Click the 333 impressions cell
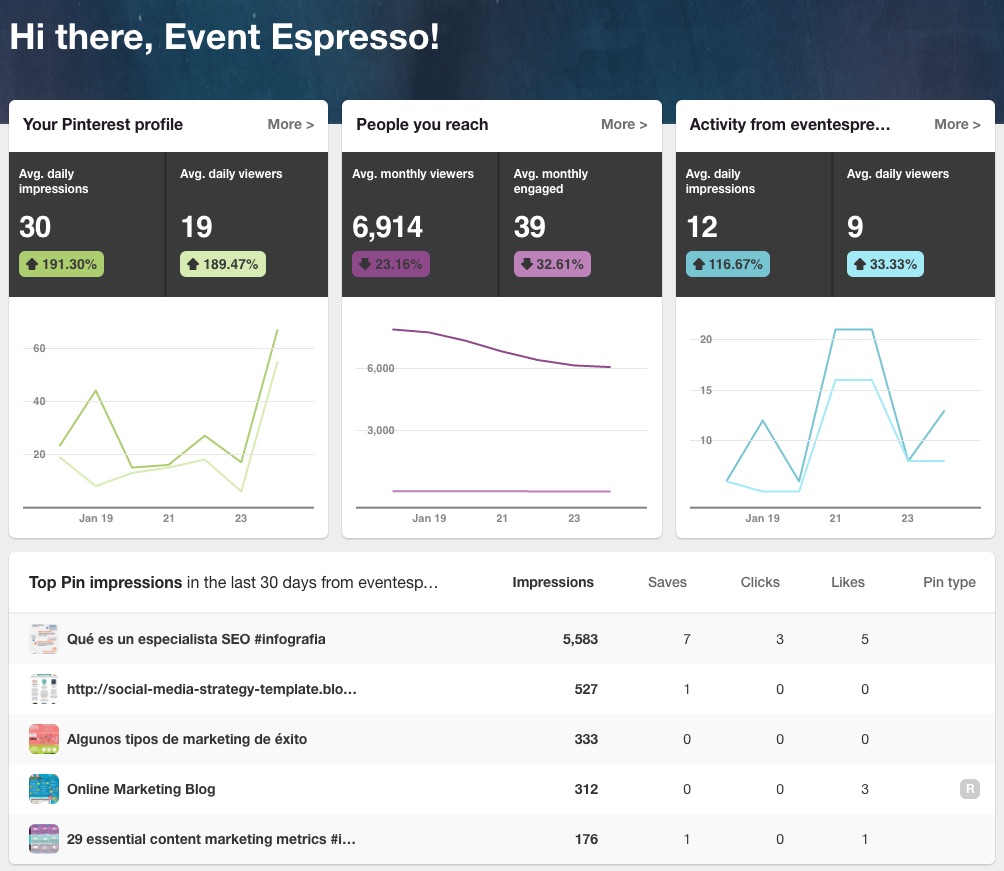Viewport: 1004px width, 871px height. pos(586,739)
